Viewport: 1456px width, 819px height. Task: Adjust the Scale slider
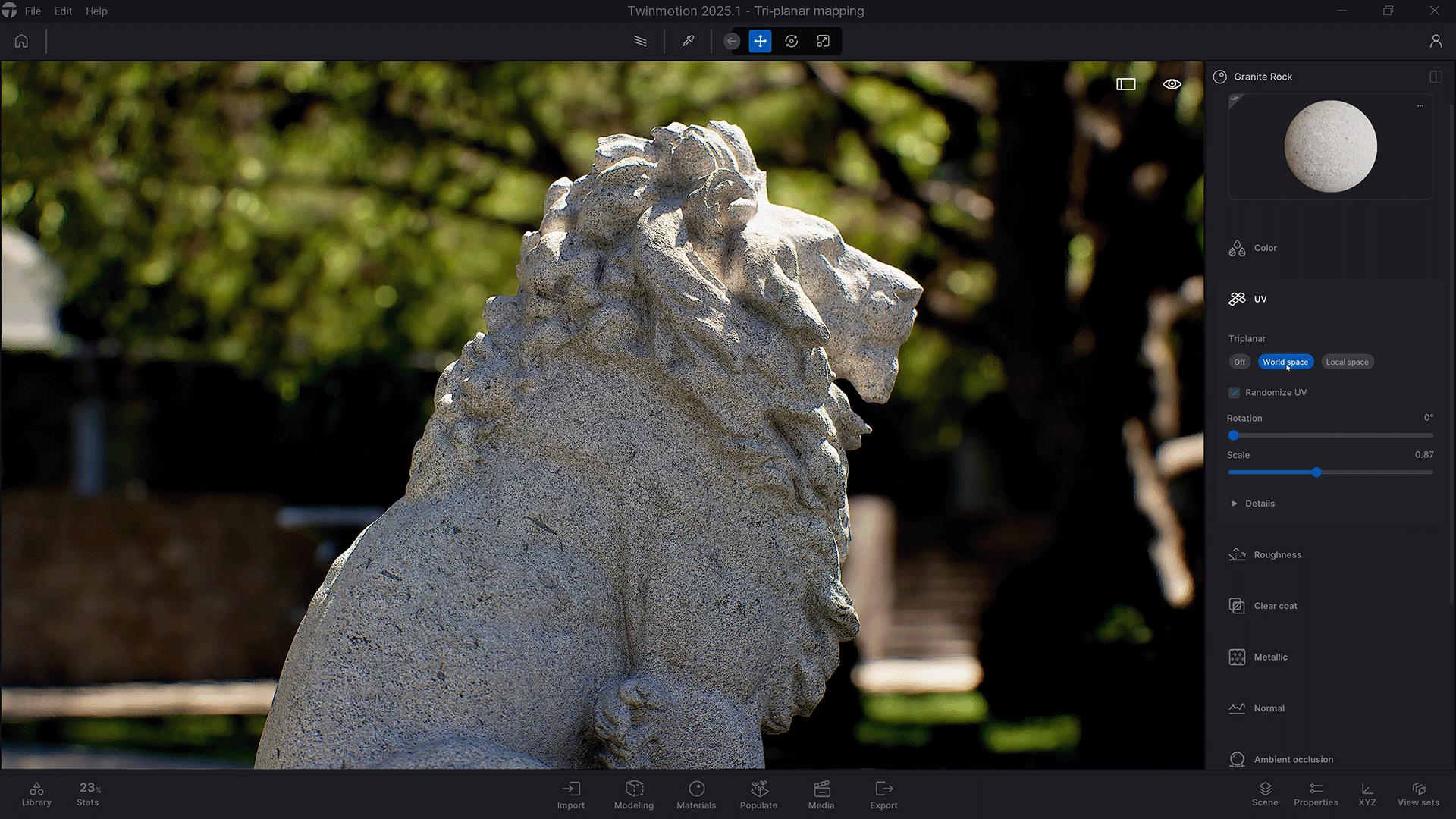pyautogui.click(x=1330, y=472)
